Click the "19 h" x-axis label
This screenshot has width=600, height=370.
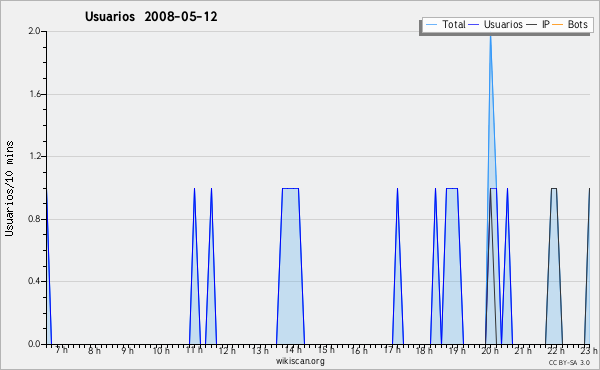457,350
